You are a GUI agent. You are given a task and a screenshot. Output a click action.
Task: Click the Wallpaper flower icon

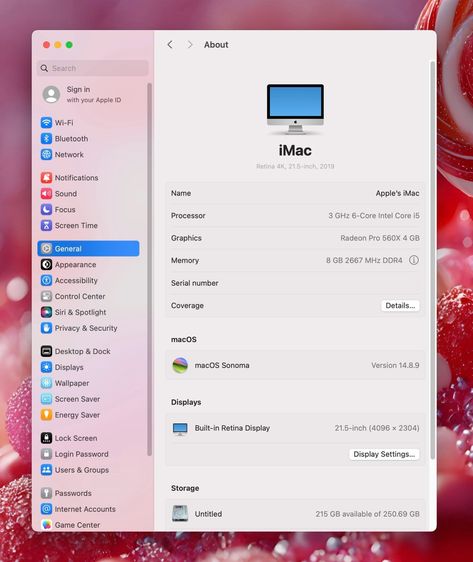[46, 383]
